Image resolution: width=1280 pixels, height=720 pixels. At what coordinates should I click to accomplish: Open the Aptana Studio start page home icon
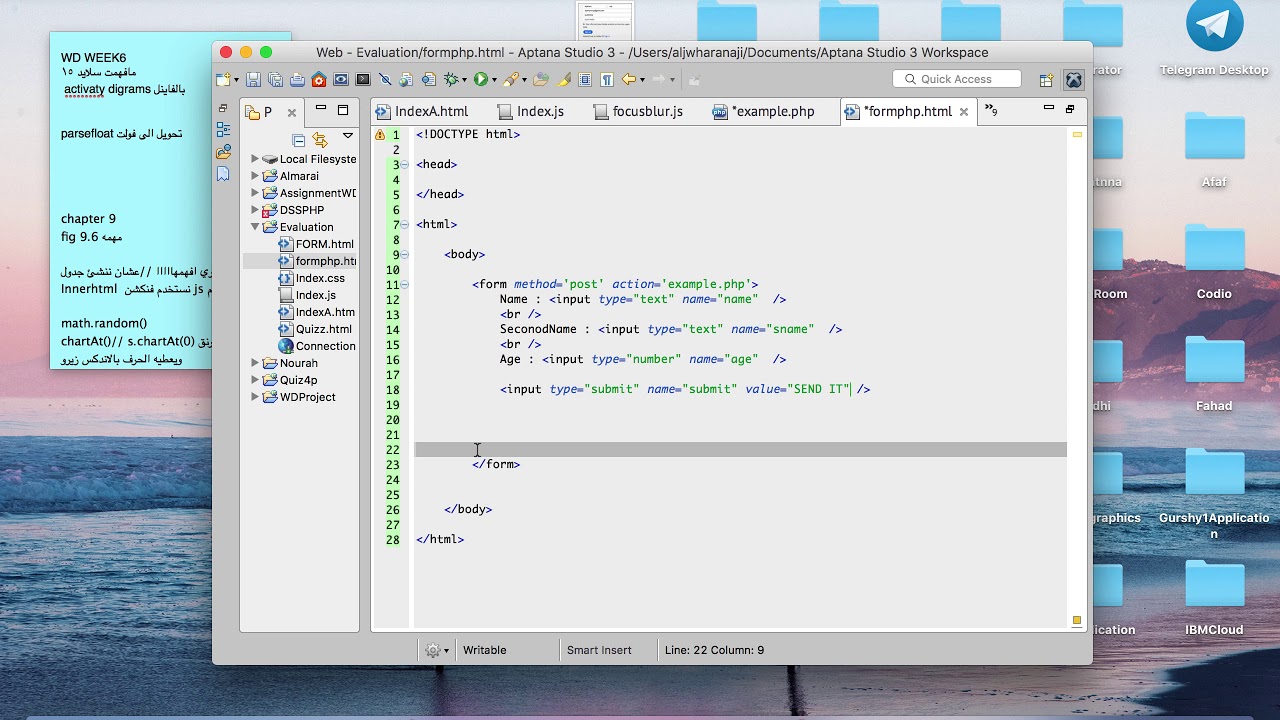pyautogui.click(x=319, y=80)
